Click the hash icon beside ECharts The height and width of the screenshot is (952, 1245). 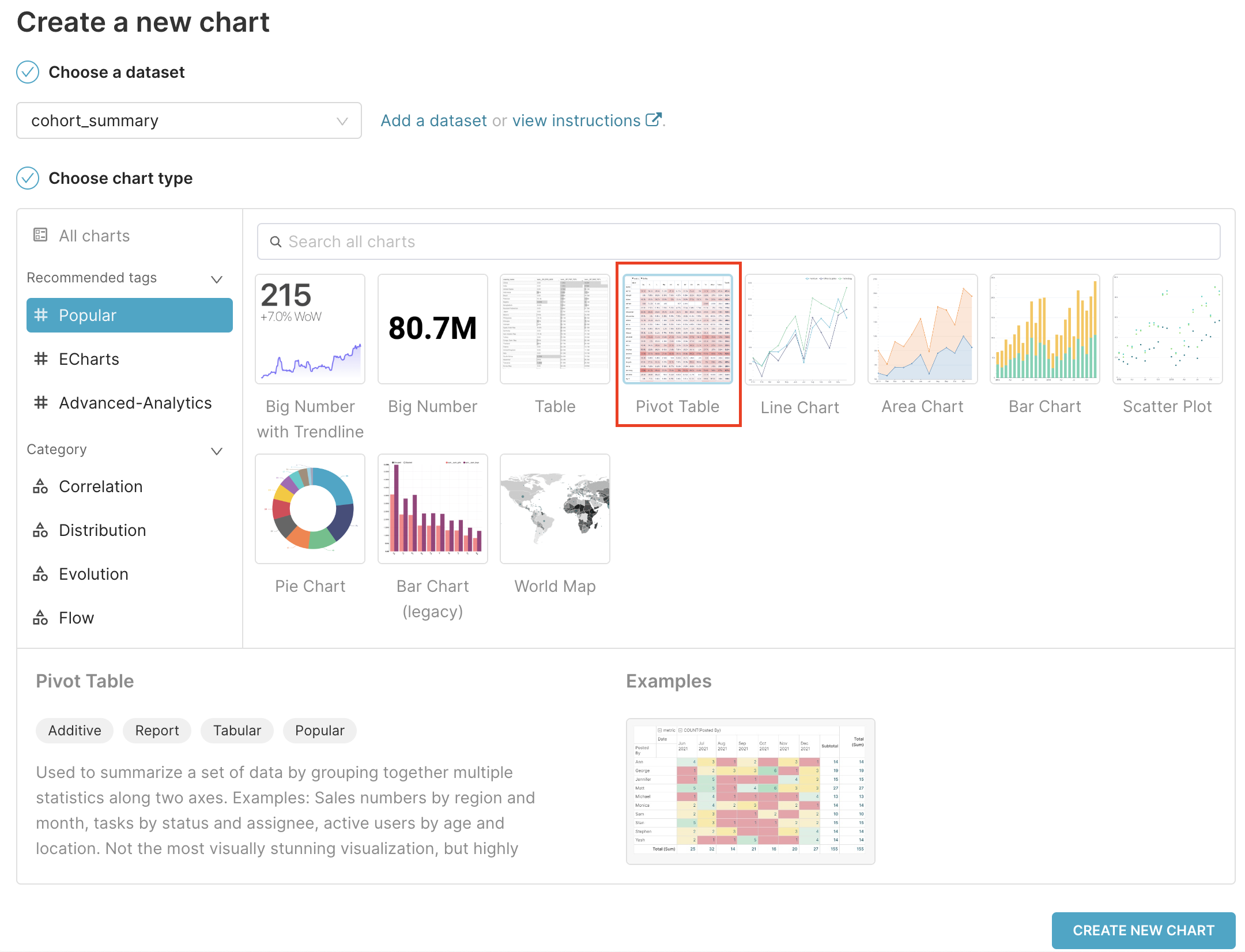40,359
